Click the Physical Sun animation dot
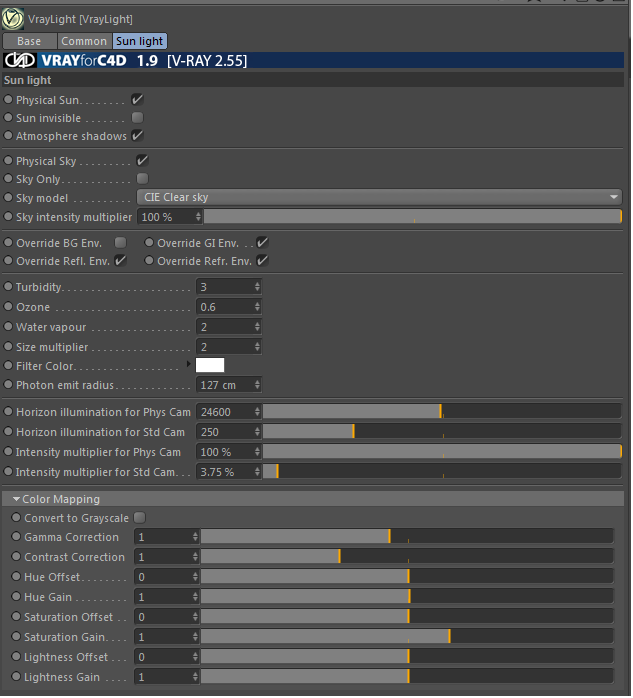Viewport: 633px width, 698px height. 8,99
